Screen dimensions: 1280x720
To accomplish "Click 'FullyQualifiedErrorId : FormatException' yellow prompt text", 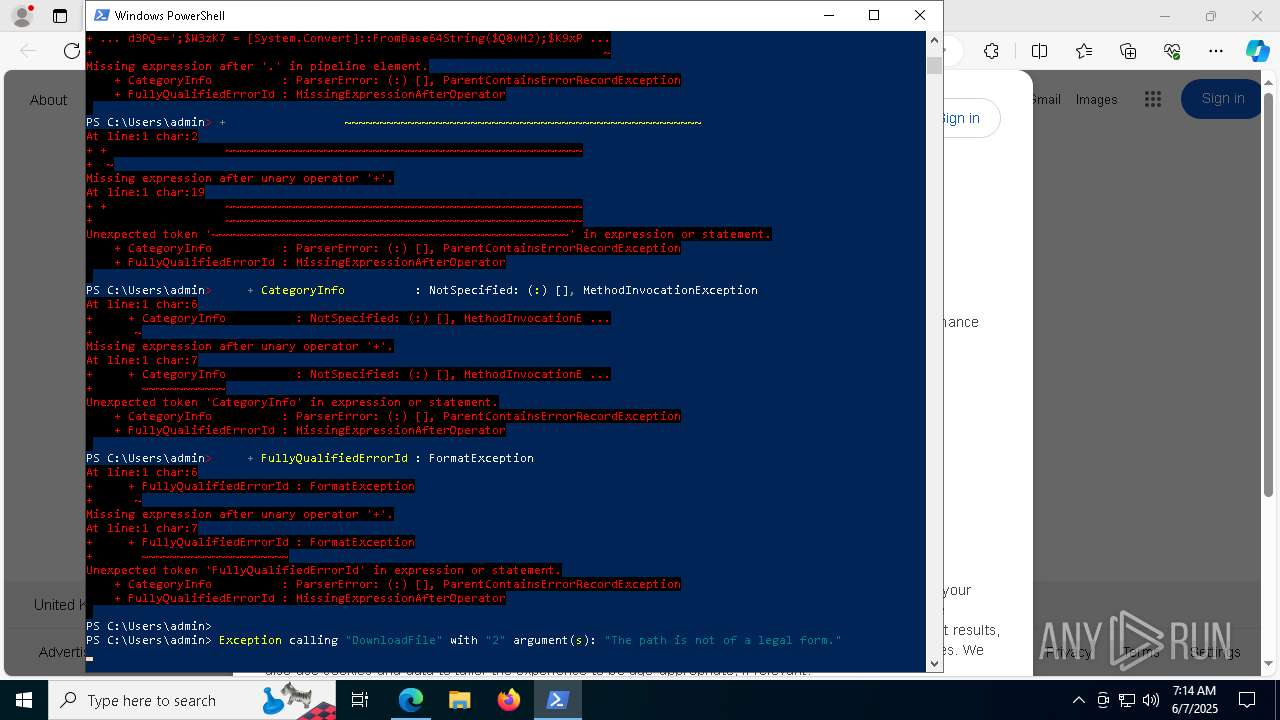I will 397,458.
